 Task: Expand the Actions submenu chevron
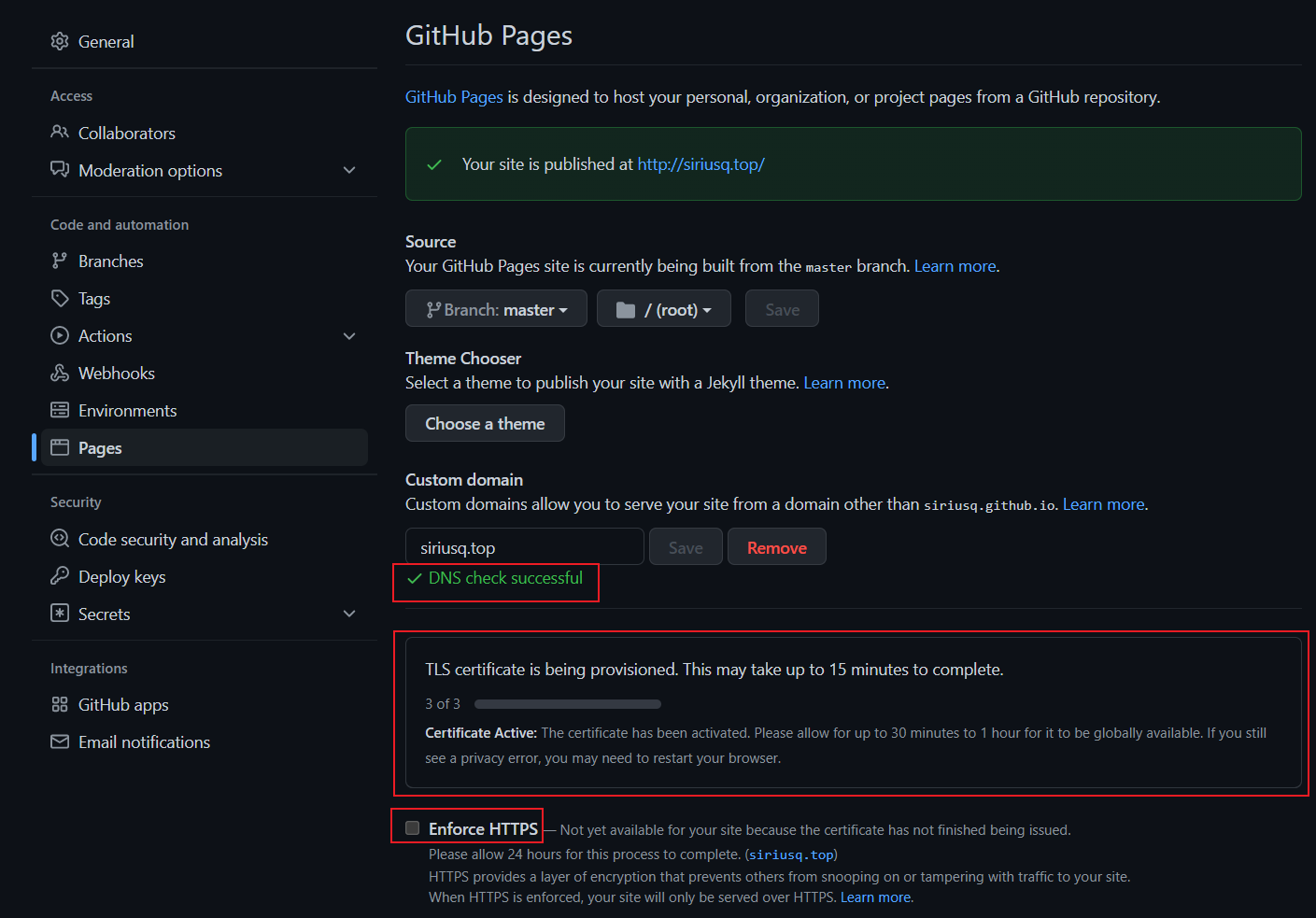(349, 336)
